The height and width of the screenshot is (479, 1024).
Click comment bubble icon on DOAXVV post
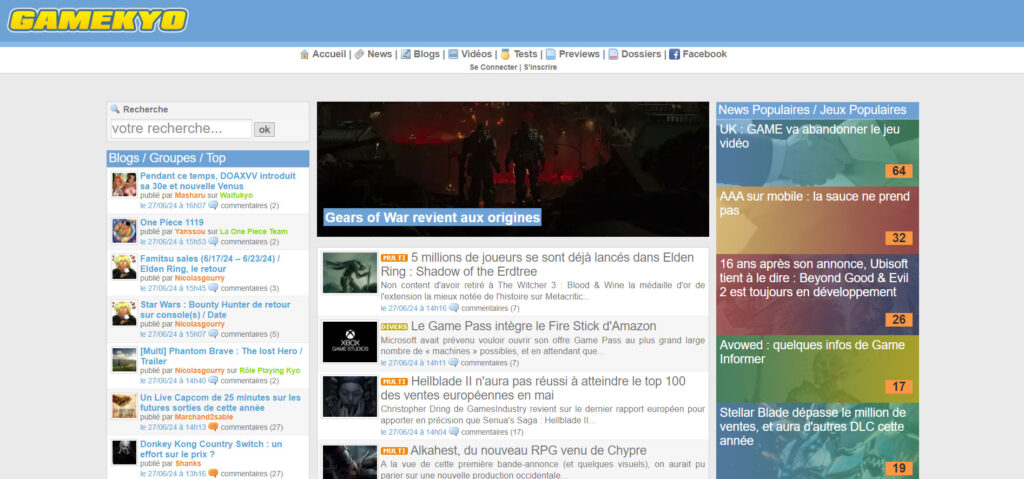pyautogui.click(x=213, y=205)
